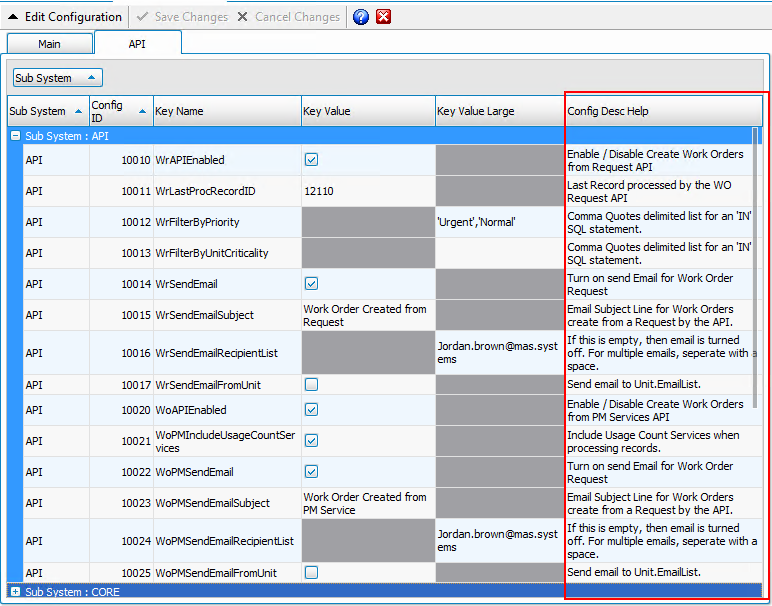Select the WoPMSendEmailRecipientList key name cell
Image resolution: width=772 pixels, height=606 pixels.
pyautogui.click(x=227, y=541)
